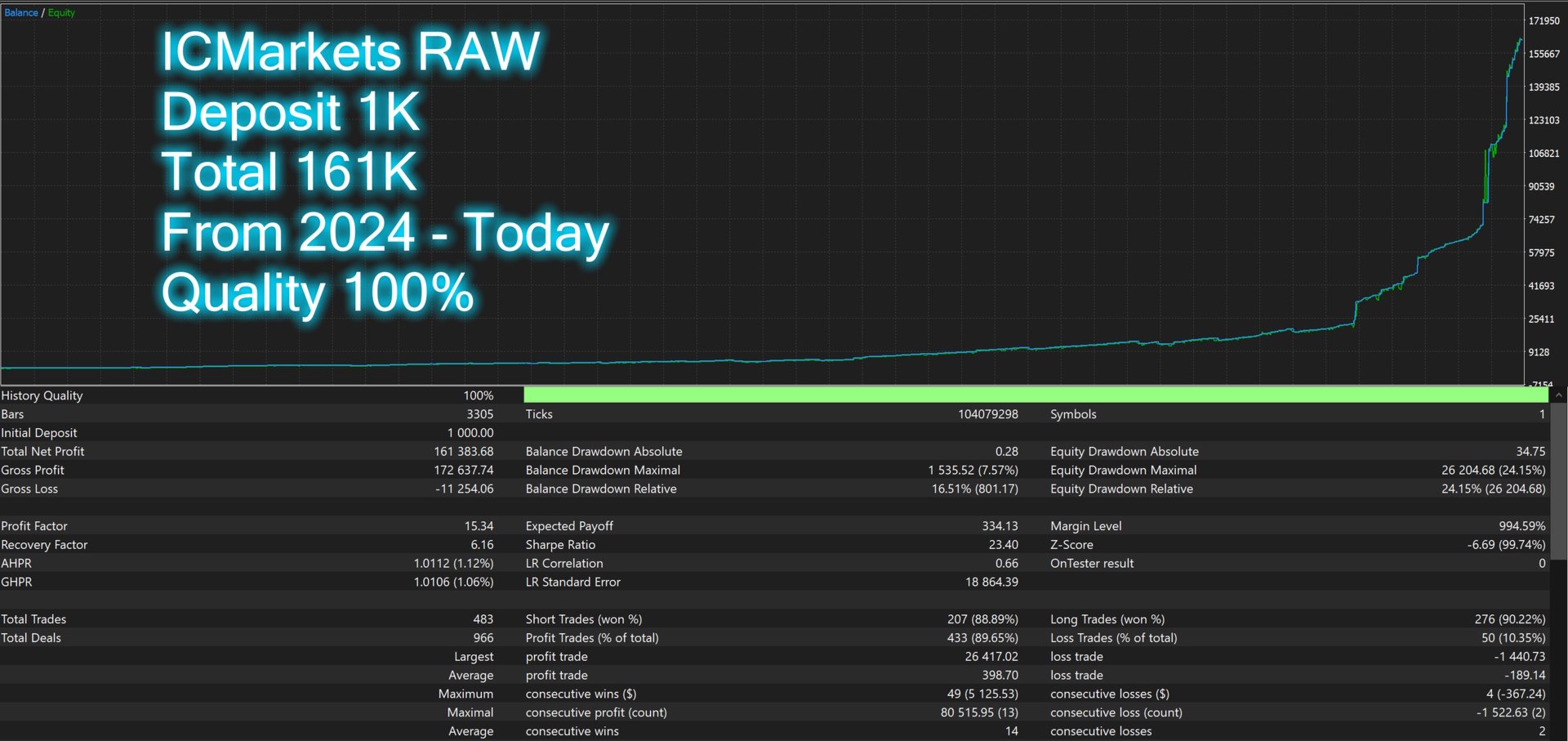This screenshot has width=1568, height=741.
Task: Click the Equity Drawdown Absolute value 34.75
Action: [1530, 452]
